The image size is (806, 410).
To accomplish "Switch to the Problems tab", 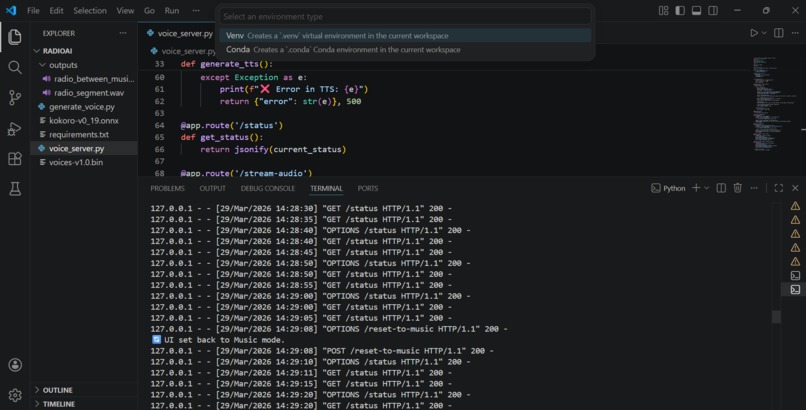I will pos(168,189).
